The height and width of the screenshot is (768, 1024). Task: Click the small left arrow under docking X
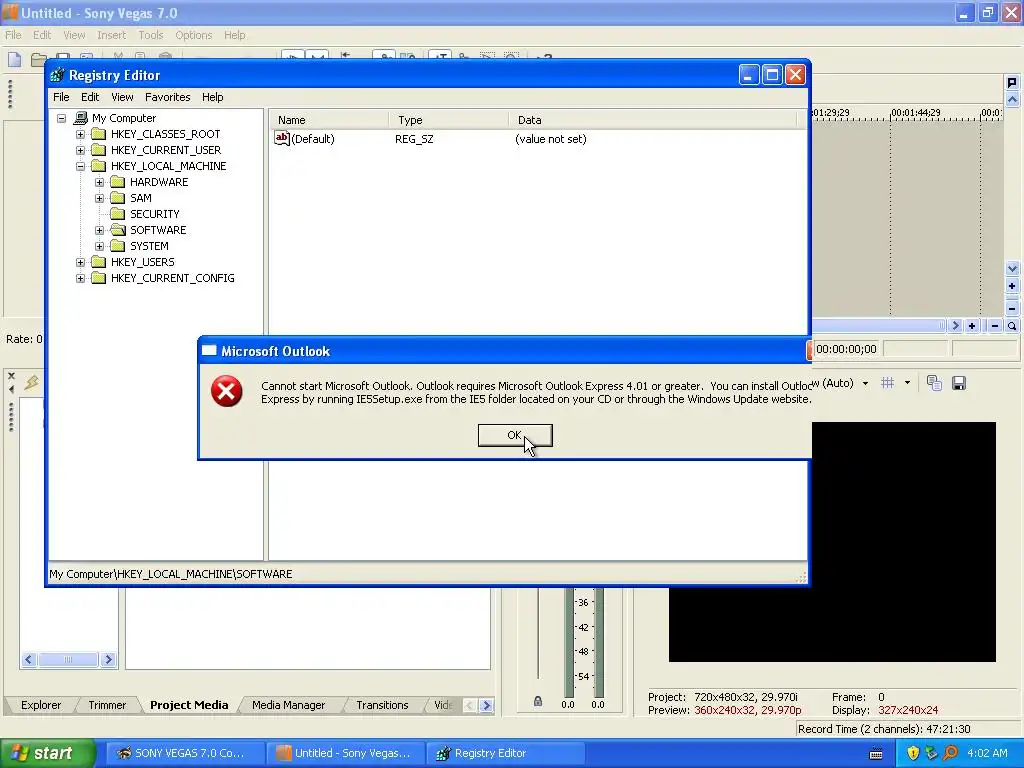click(x=11, y=389)
